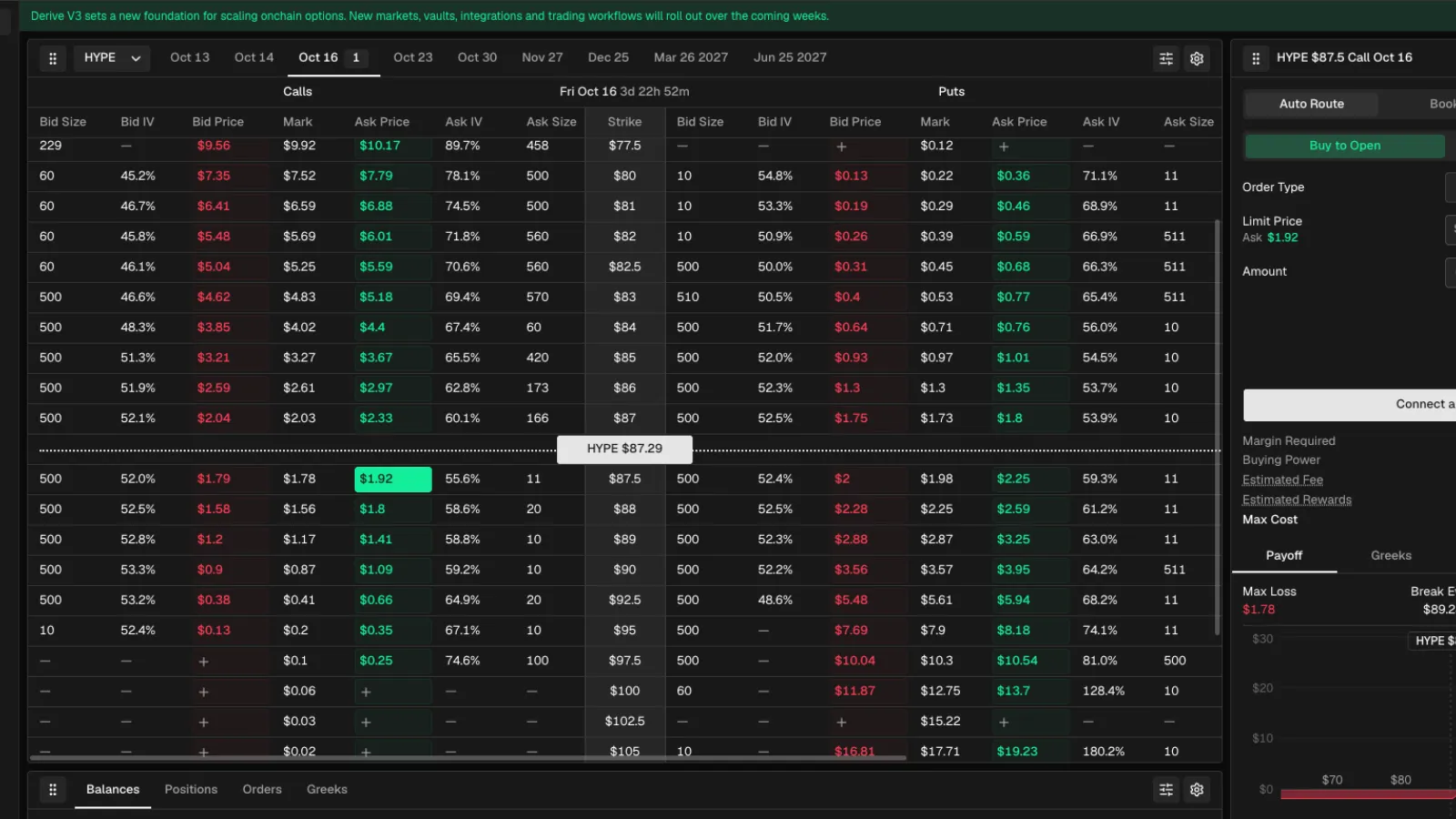The width and height of the screenshot is (1456, 819).
Task: Switch to the Balances tab
Action: [113, 790]
